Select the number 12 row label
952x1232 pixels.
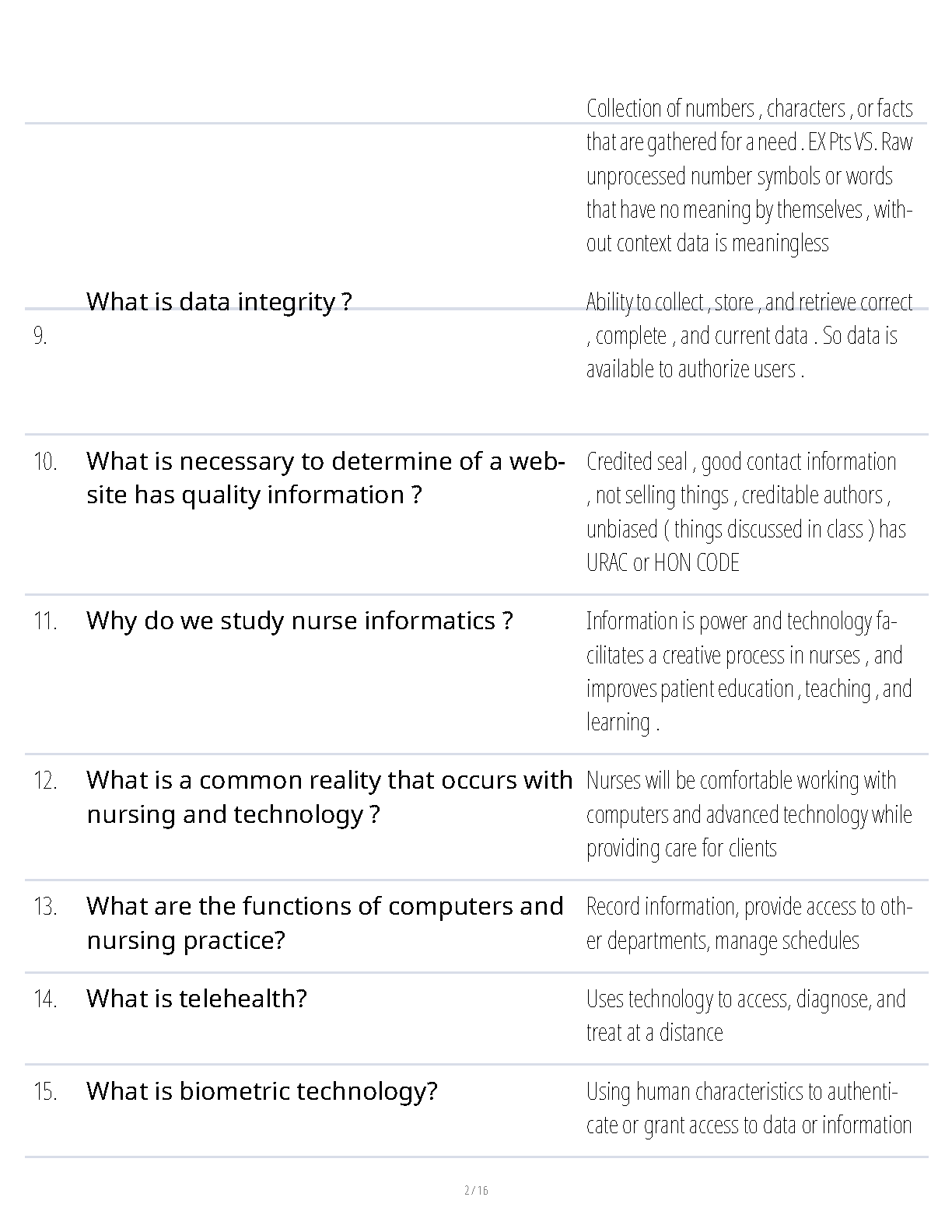[x=45, y=780]
